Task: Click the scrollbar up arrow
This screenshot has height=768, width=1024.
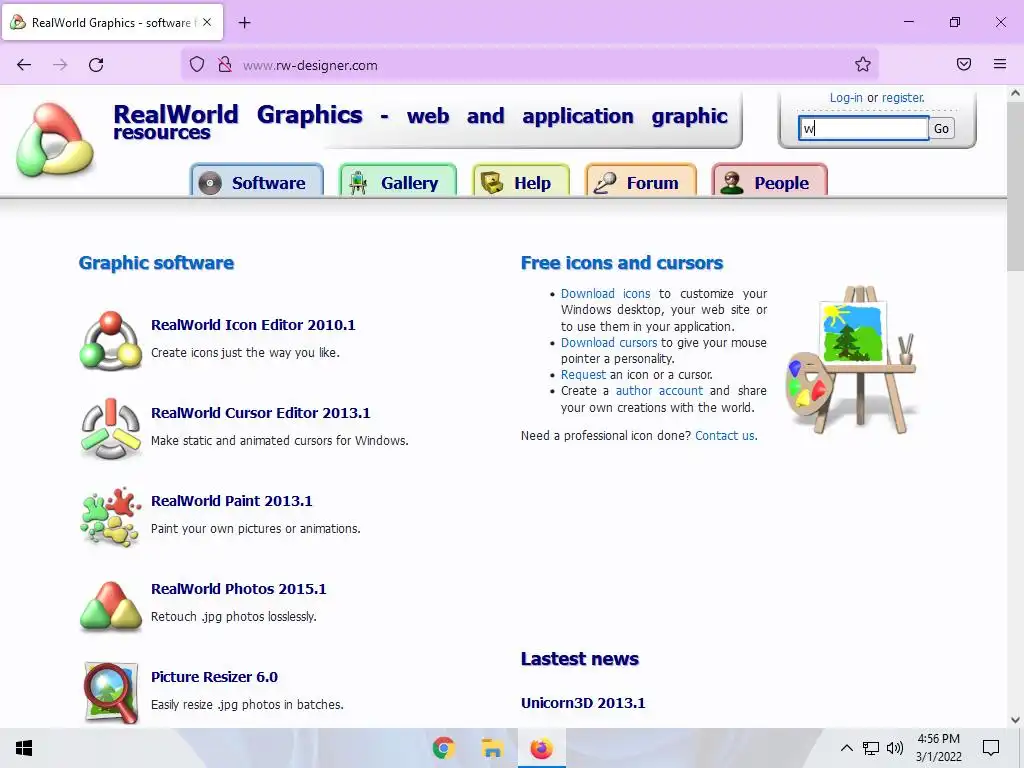Action: [1016, 93]
